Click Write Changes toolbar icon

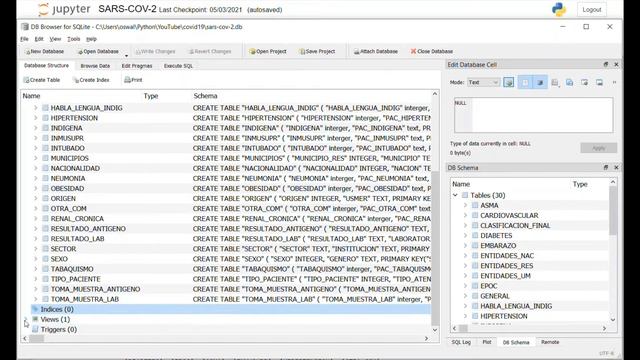tap(138, 52)
